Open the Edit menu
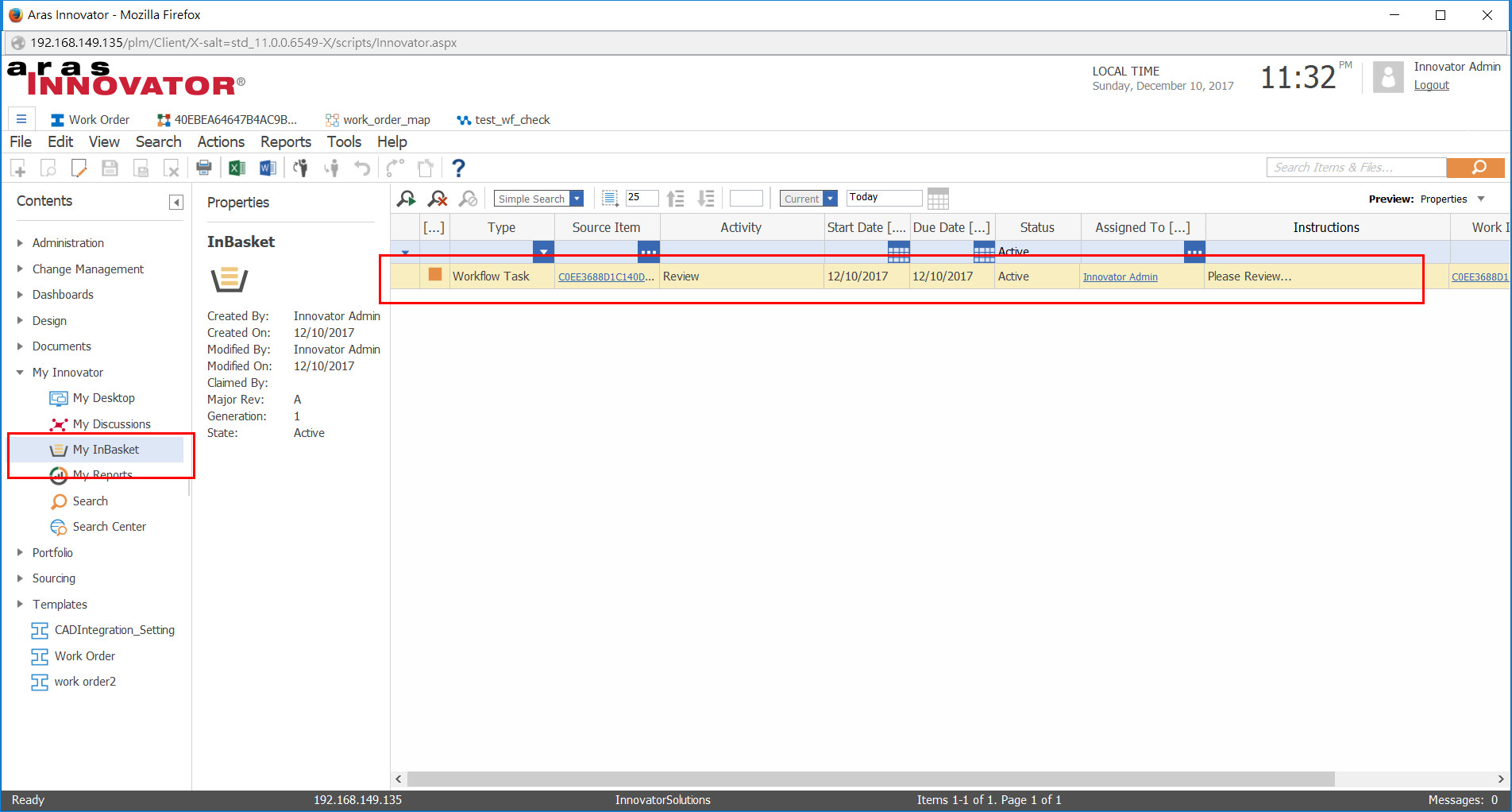The image size is (1512, 812). (x=60, y=141)
